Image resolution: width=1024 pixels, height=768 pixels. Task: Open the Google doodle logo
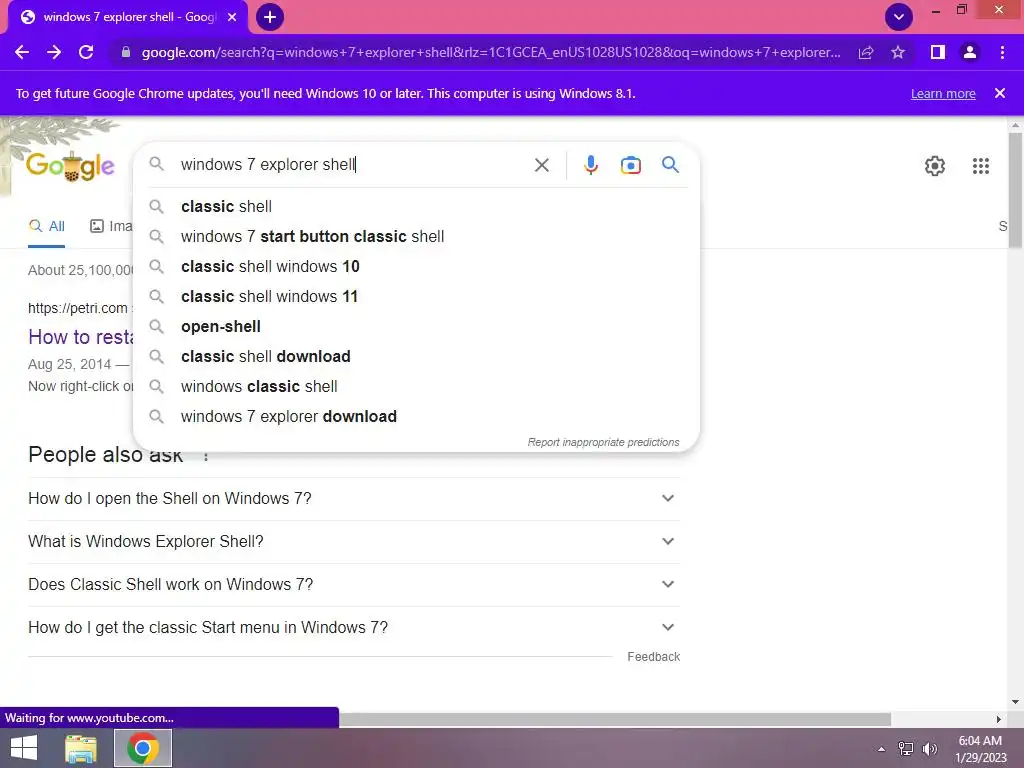tap(71, 166)
